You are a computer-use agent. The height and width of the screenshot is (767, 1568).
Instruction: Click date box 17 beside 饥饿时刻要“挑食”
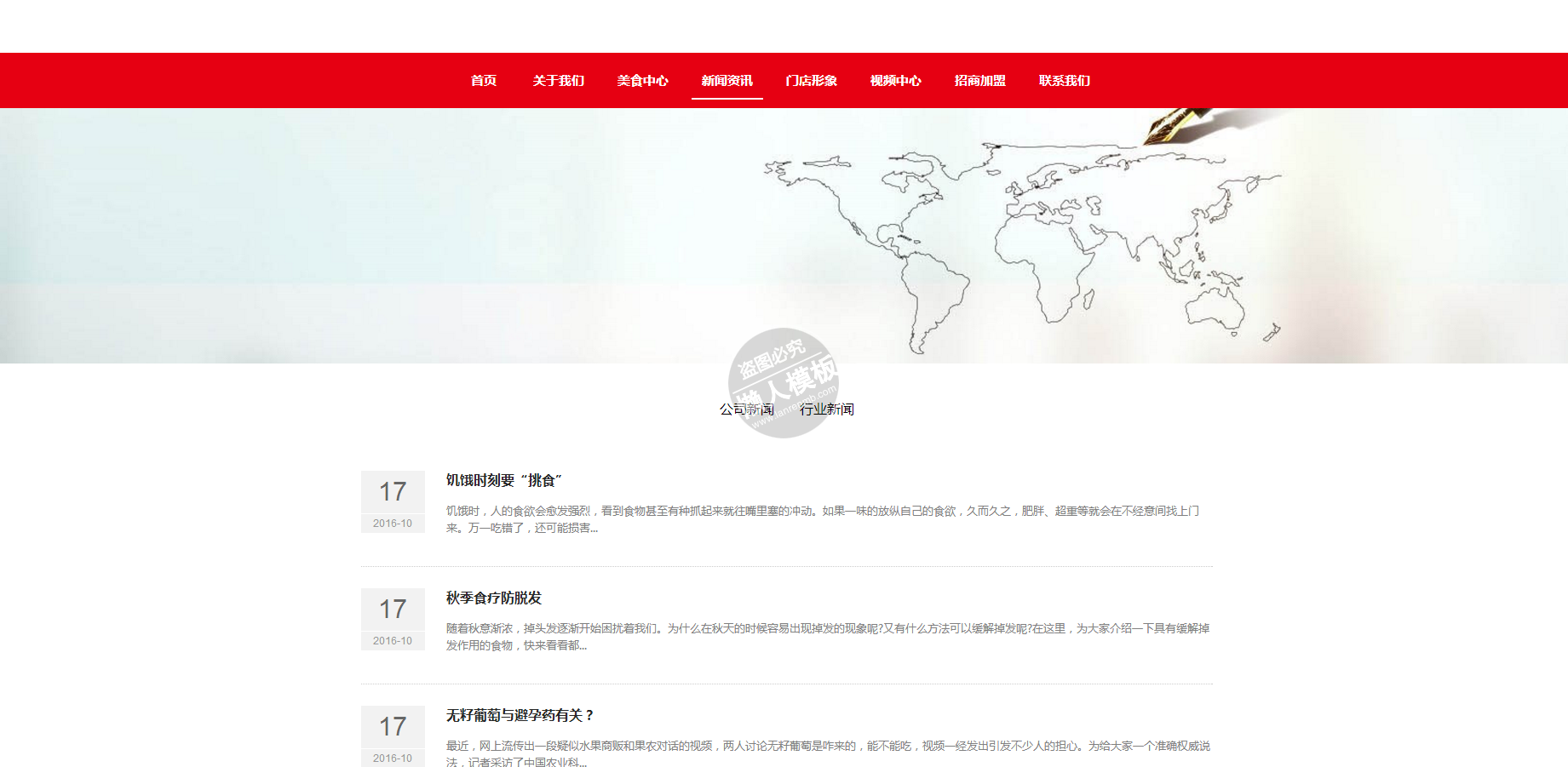click(x=393, y=501)
